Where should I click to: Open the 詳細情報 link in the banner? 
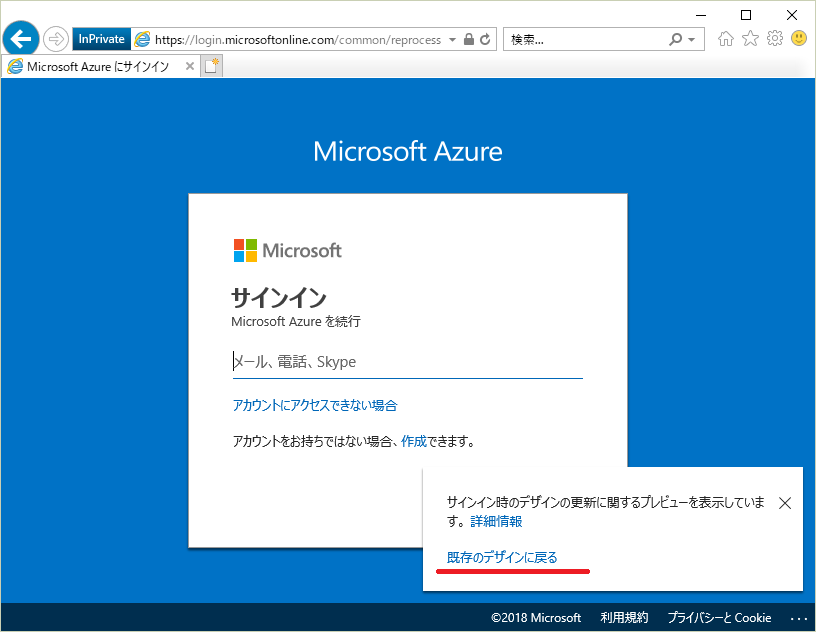[496, 521]
